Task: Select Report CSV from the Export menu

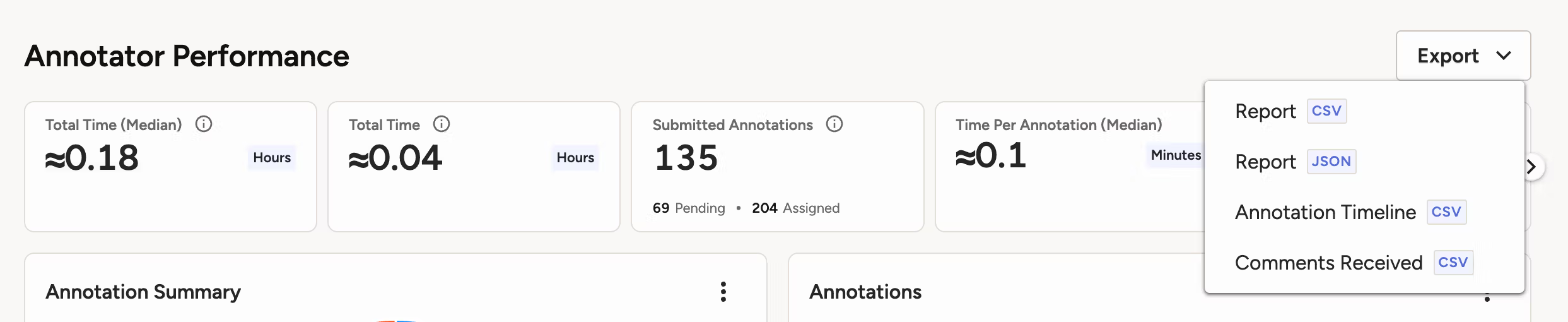Action: pyautogui.click(x=1290, y=111)
